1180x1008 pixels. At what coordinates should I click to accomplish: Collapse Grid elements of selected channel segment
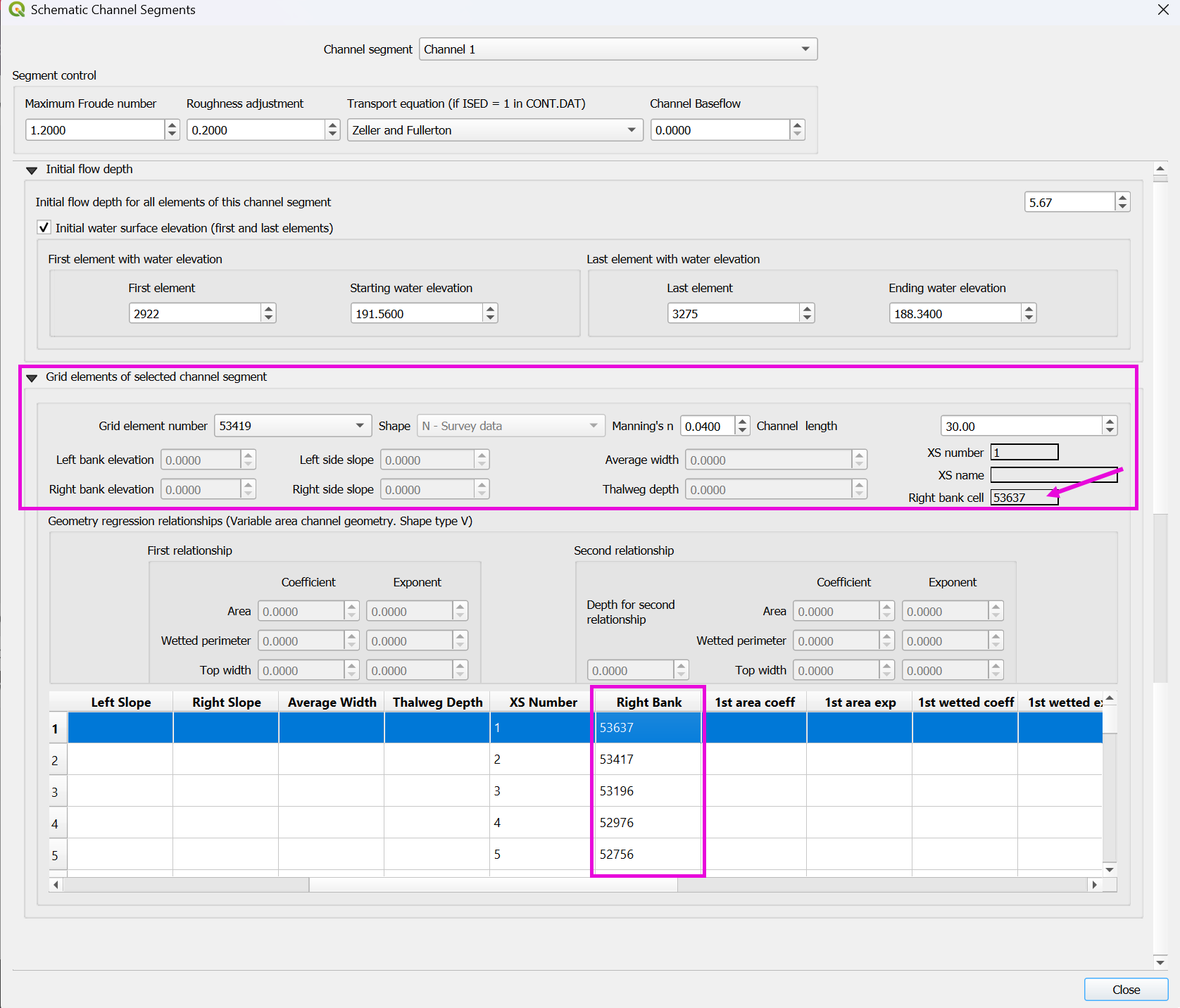click(32, 377)
